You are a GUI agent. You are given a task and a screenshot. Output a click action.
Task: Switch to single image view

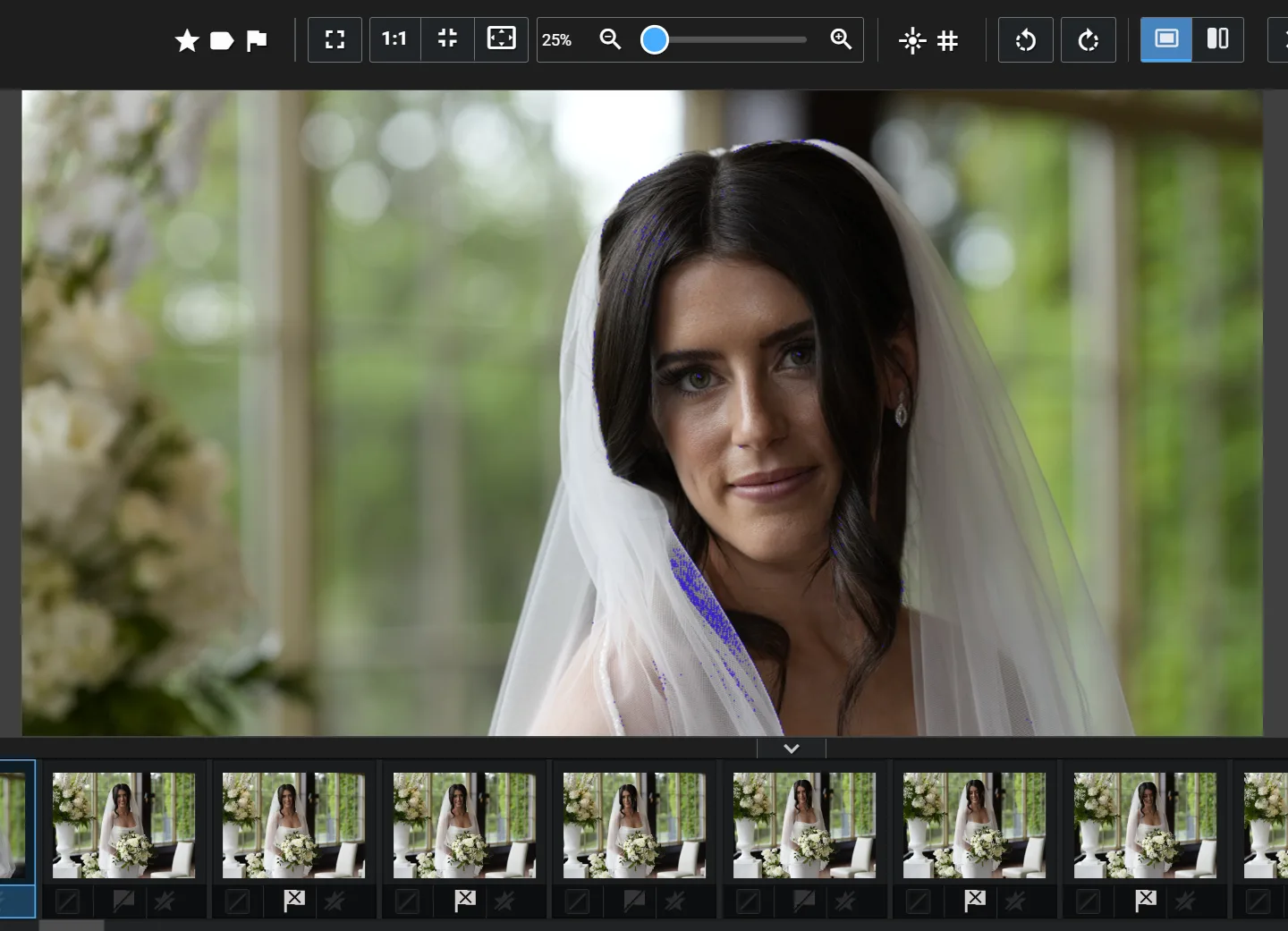(x=1166, y=39)
